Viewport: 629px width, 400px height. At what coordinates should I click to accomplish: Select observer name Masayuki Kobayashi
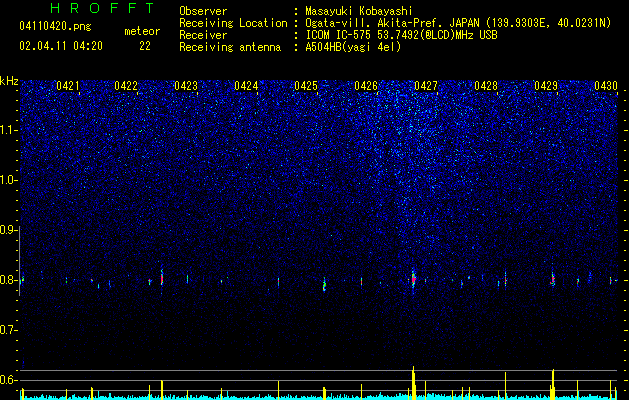[359, 11]
